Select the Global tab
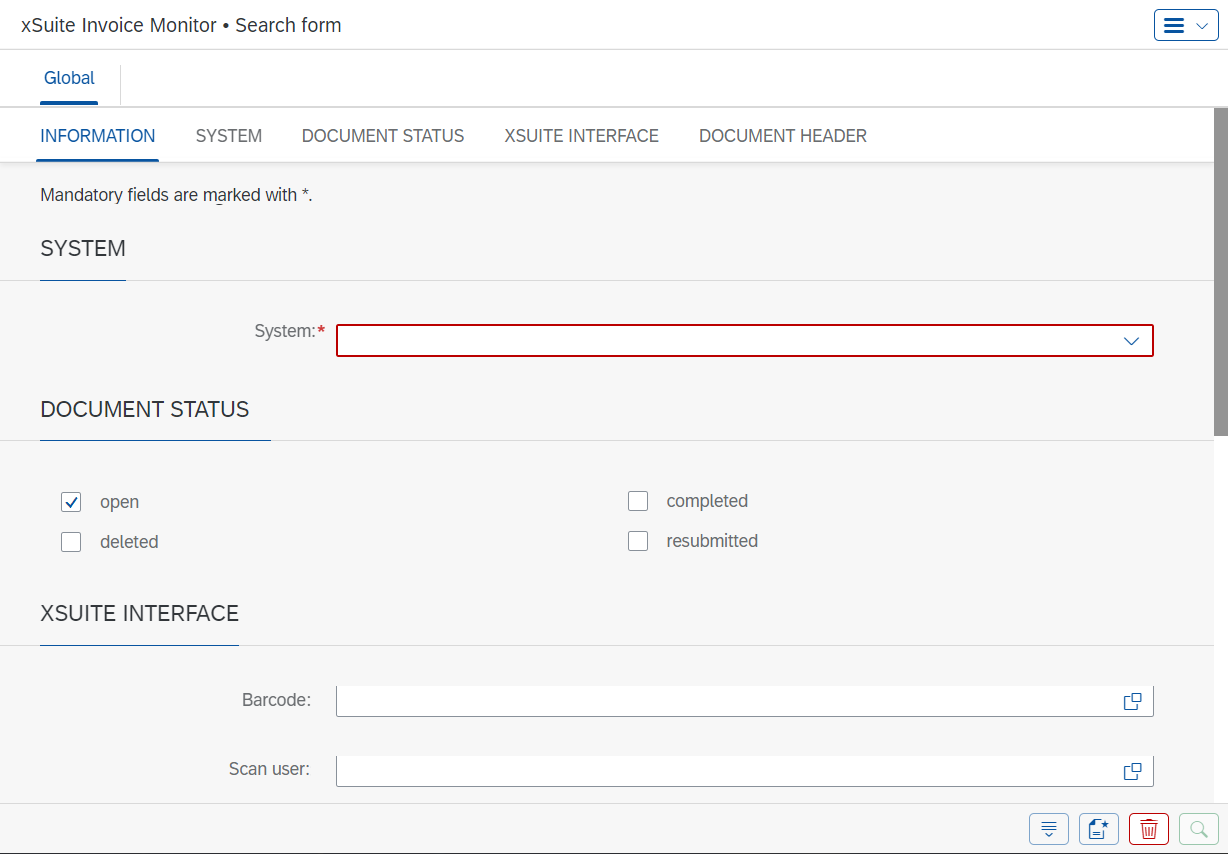Screen dimensions: 1228x854 tap(69, 77)
